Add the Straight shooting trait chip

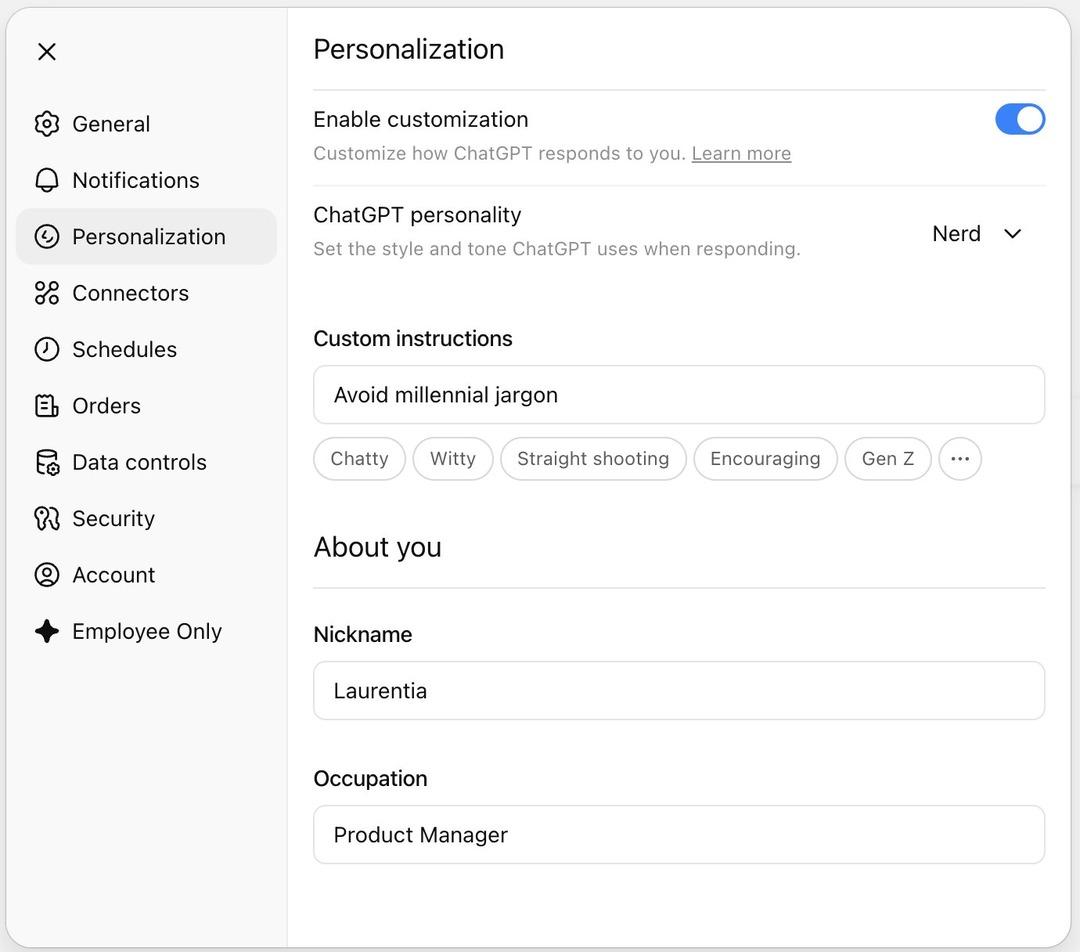click(593, 459)
